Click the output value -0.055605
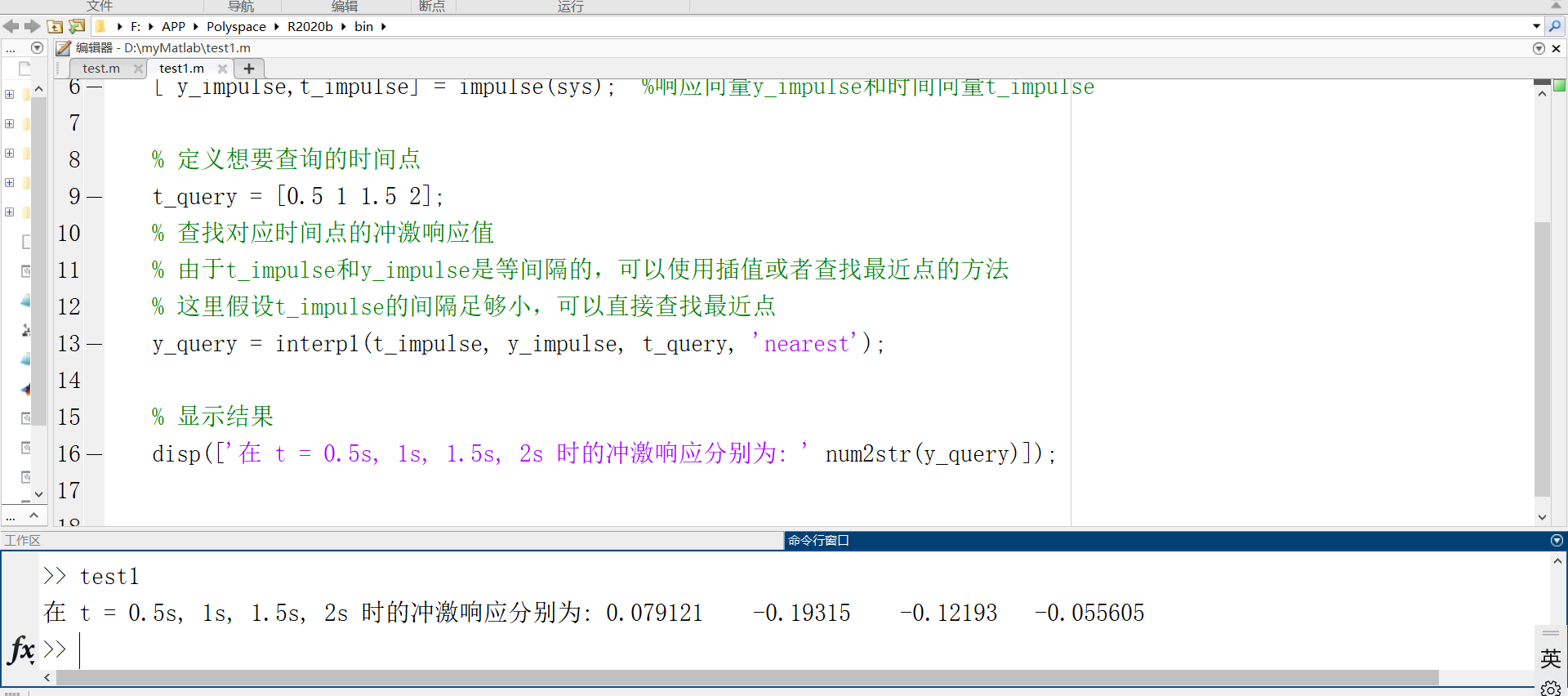This screenshot has width=1568, height=696. 1089,613
